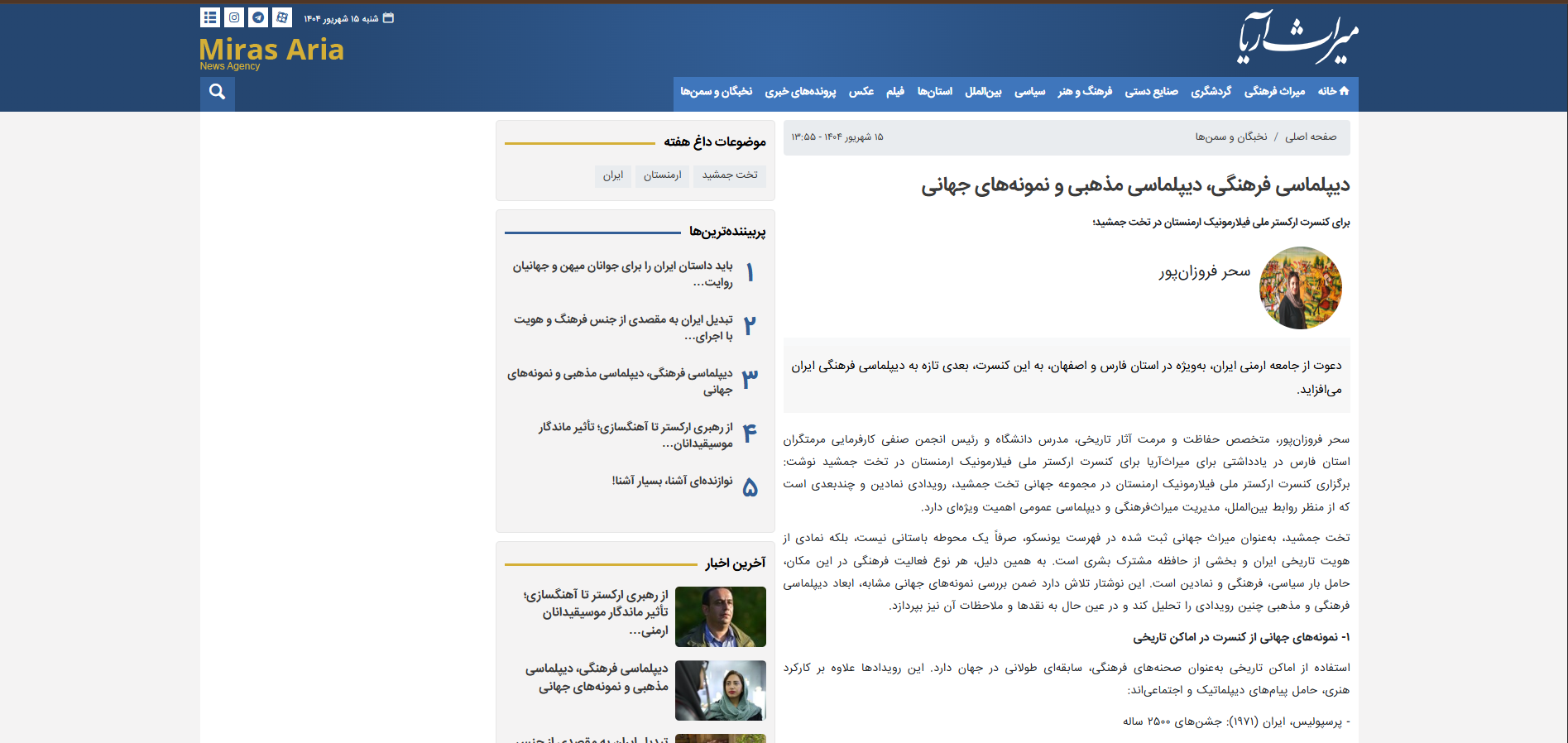Image resolution: width=1568 pixels, height=743 pixels.
Task: Open the نخبگان و سمن‌ها menu item
Action: (716, 92)
